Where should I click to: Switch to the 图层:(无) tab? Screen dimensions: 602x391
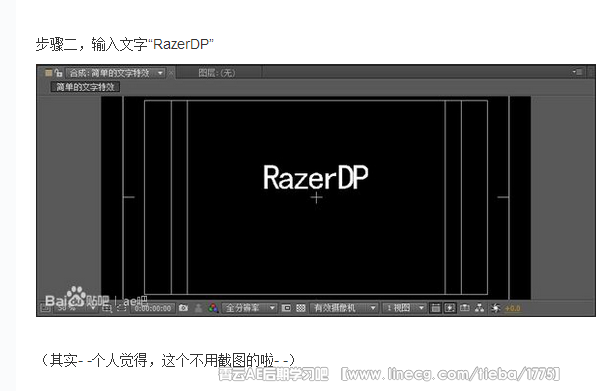point(217,73)
